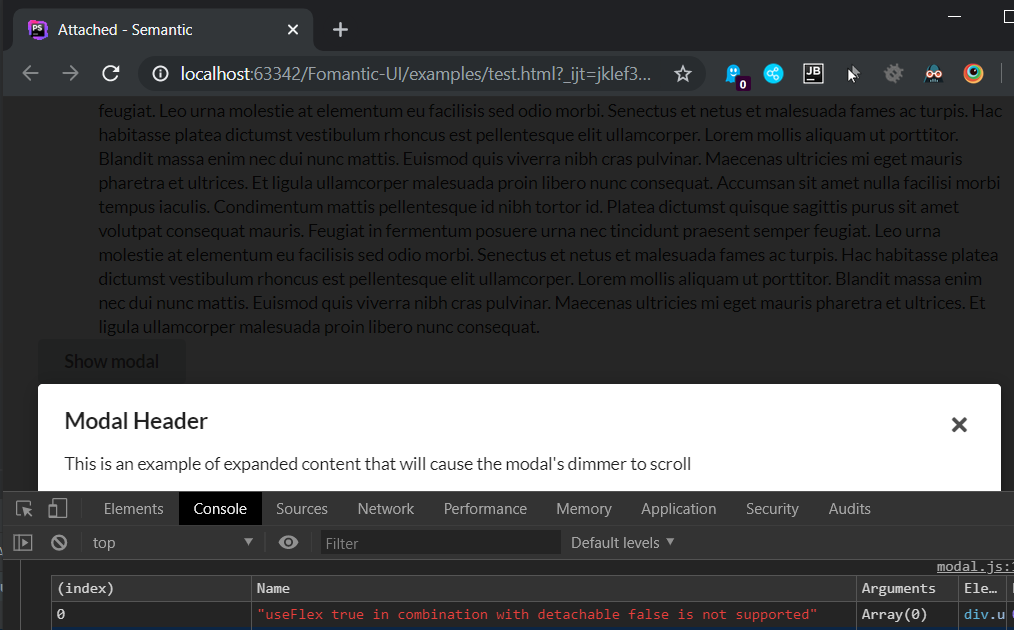
Task: Open the Ghostery extension icon
Action: click(736, 76)
